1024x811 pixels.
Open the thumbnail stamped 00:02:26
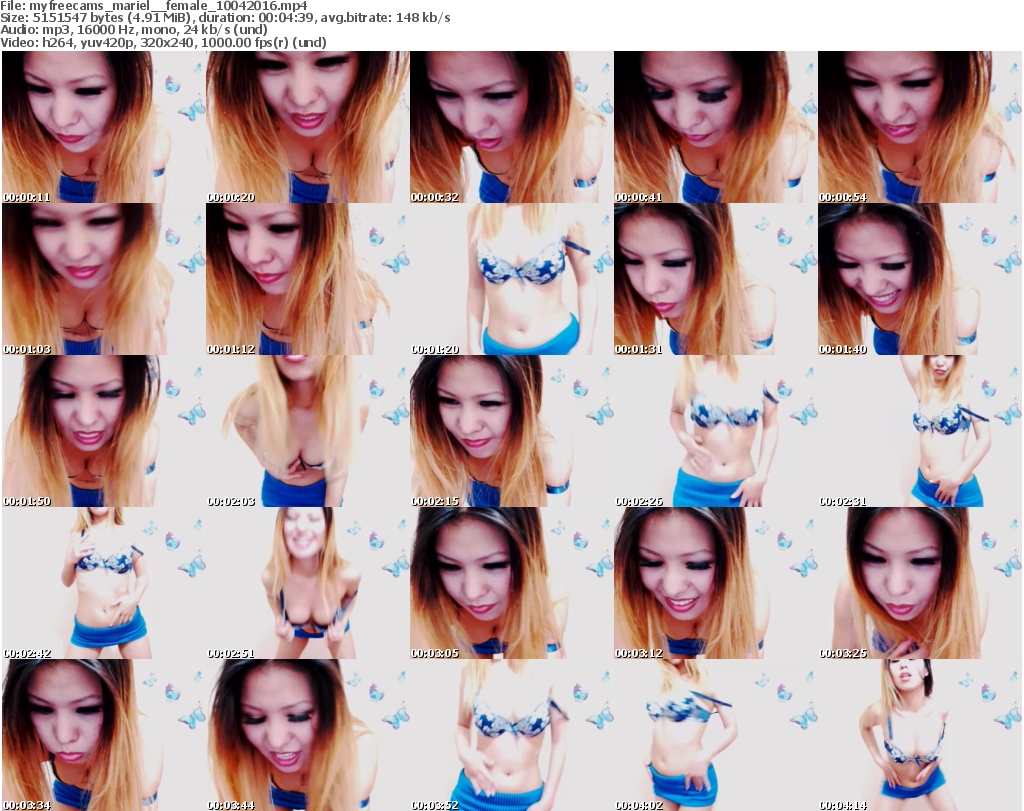click(715, 431)
